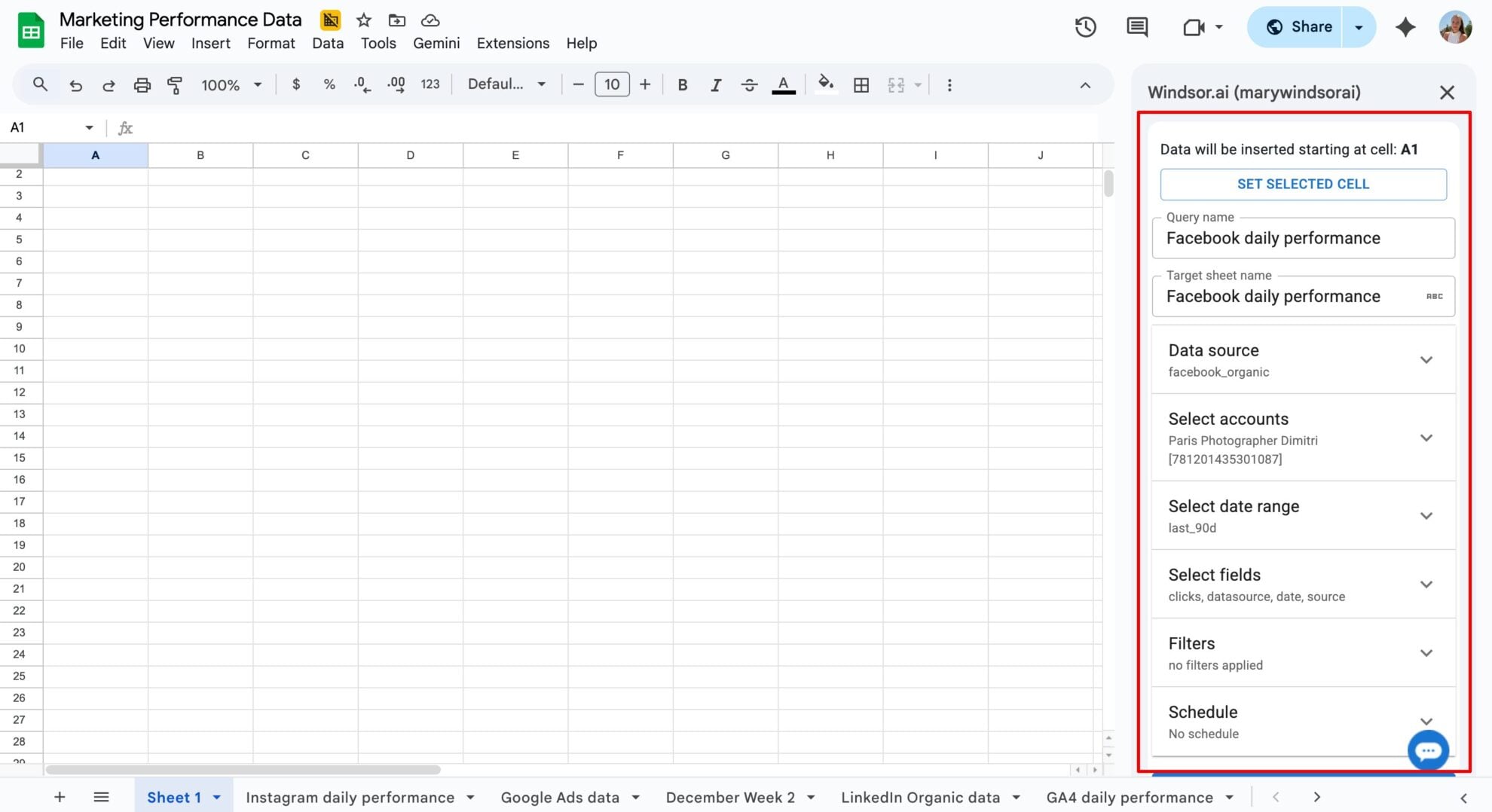Viewport: 1492px width, 812px height.
Task: Close the Windsor.ai sidebar
Action: pyautogui.click(x=1447, y=93)
